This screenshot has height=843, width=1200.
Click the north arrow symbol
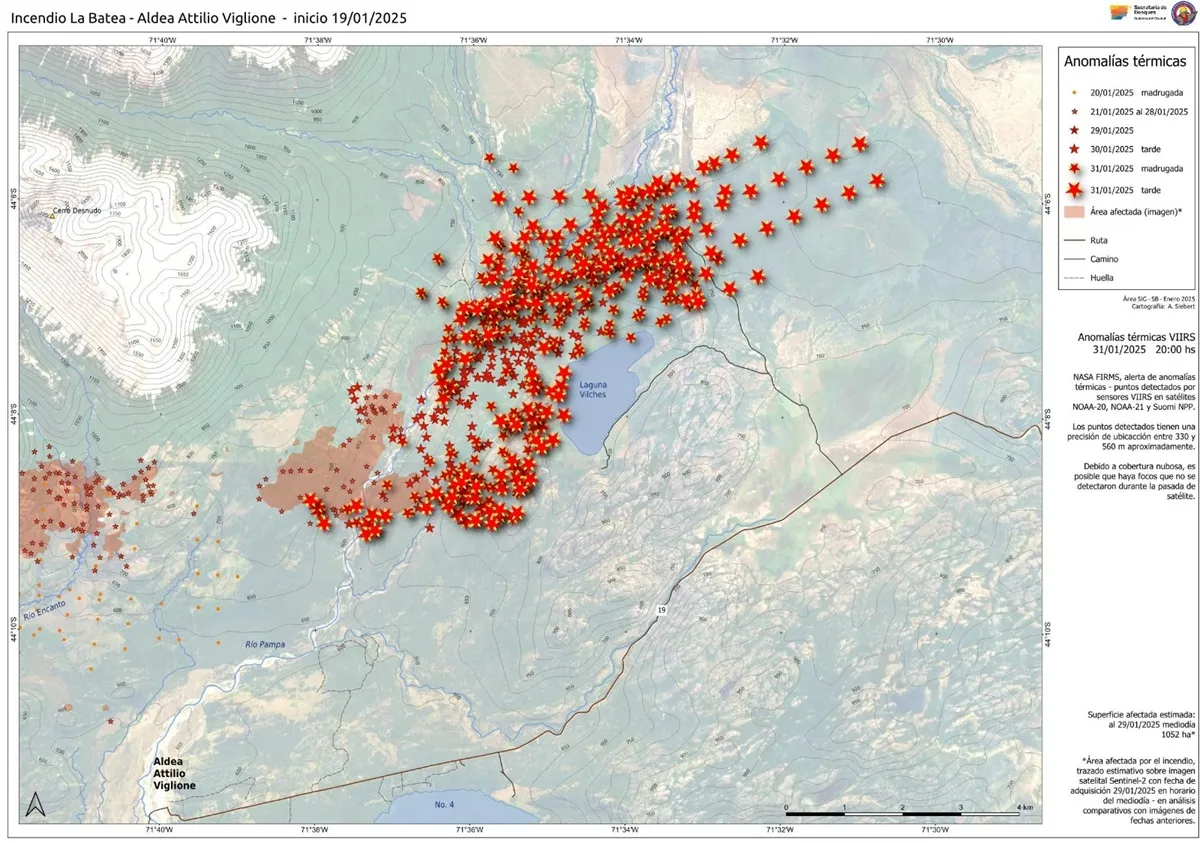tap(35, 804)
